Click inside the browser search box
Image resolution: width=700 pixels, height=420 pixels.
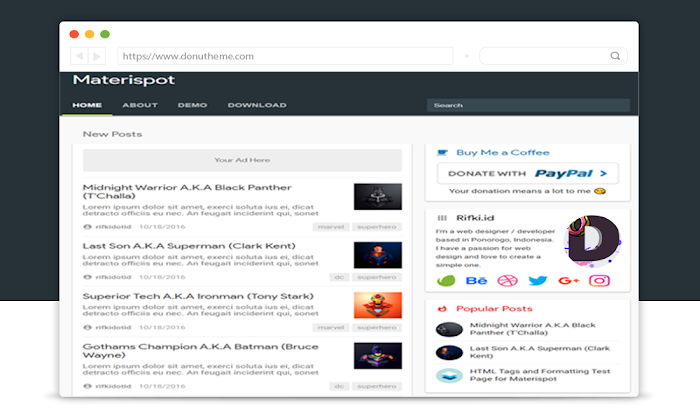point(553,56)
